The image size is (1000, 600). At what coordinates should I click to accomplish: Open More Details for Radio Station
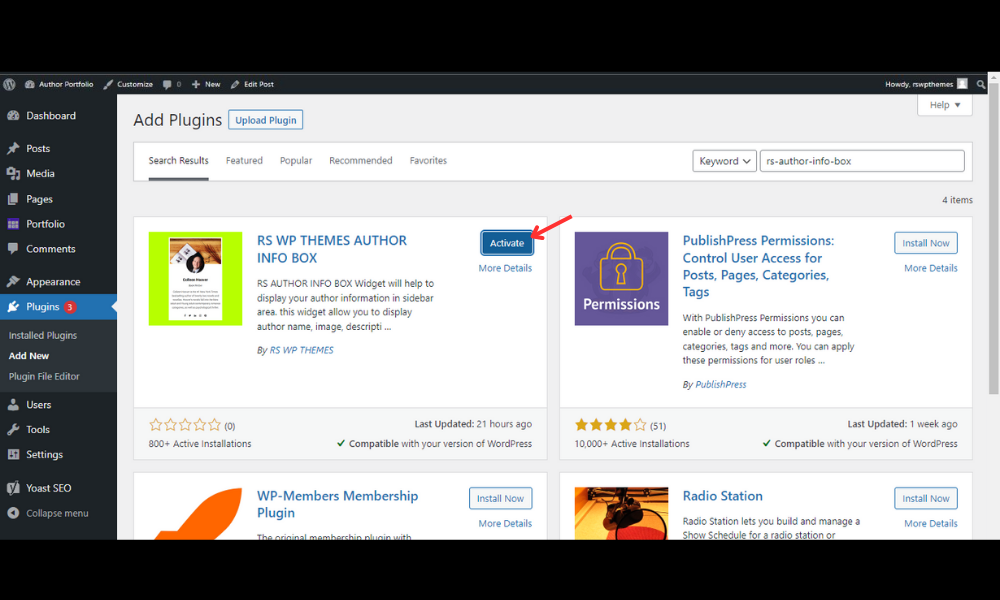[930, 523]
